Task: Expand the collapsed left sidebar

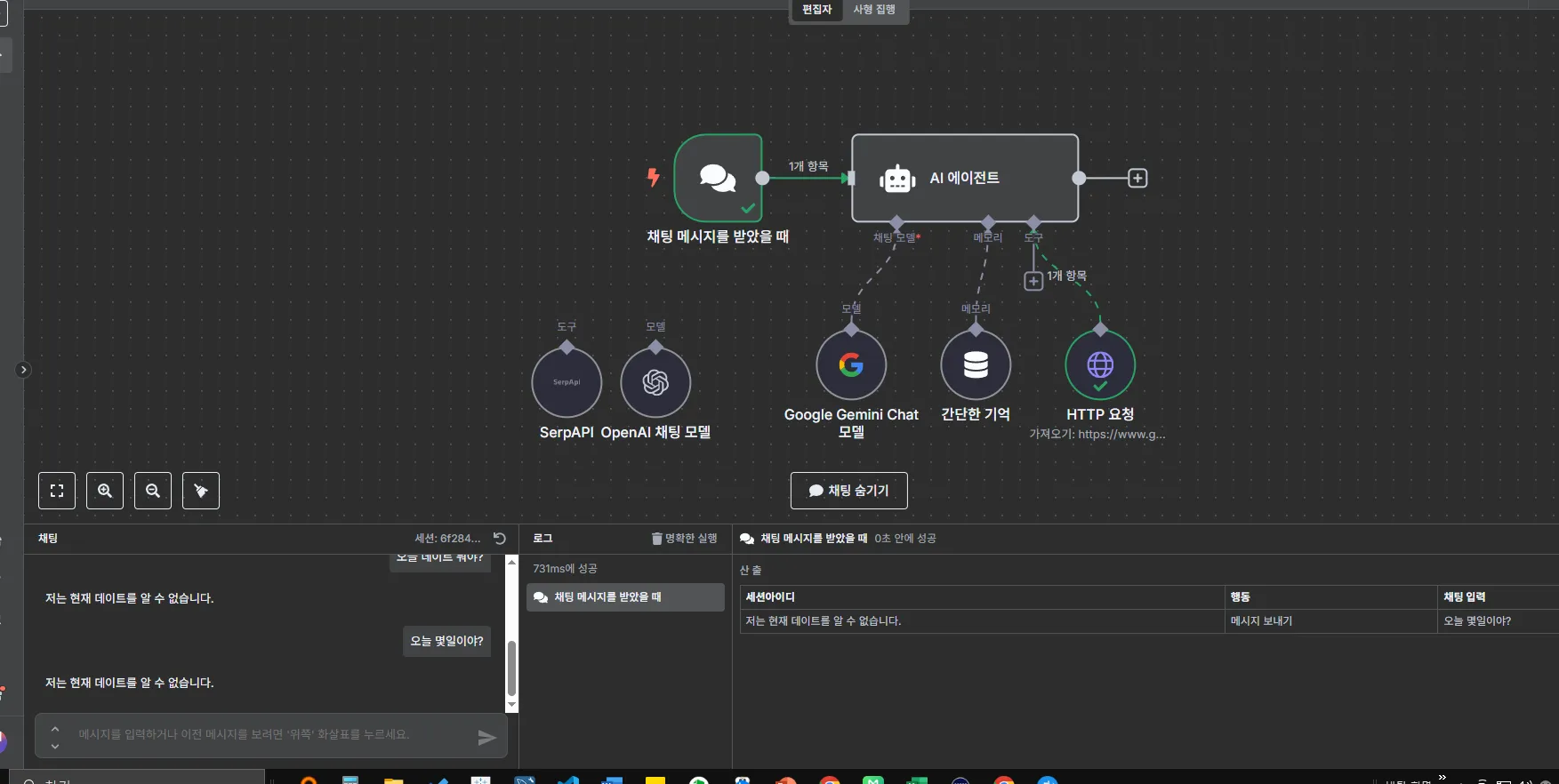Action: [x=23, y=370]
